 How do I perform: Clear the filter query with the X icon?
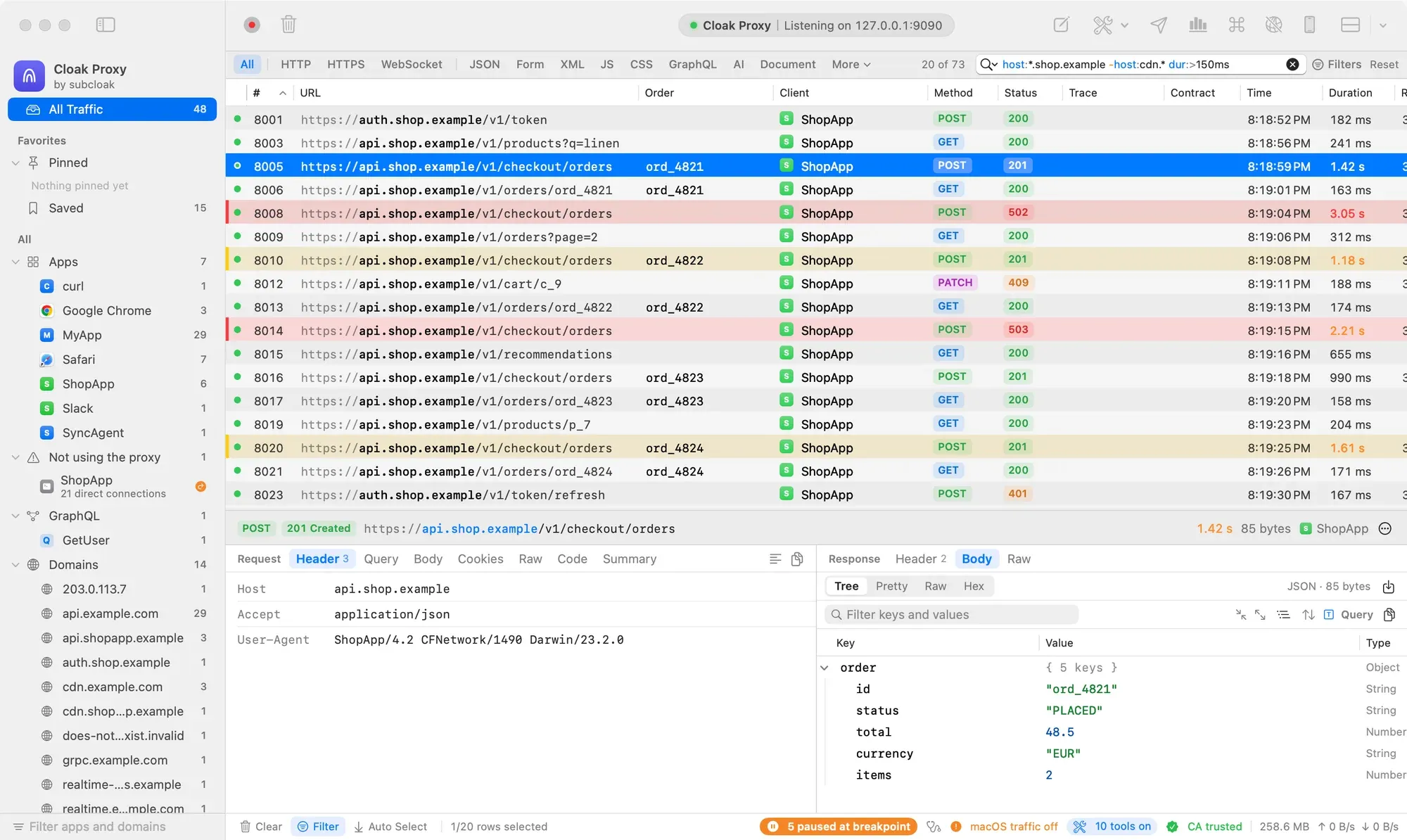coord(1292,64)
